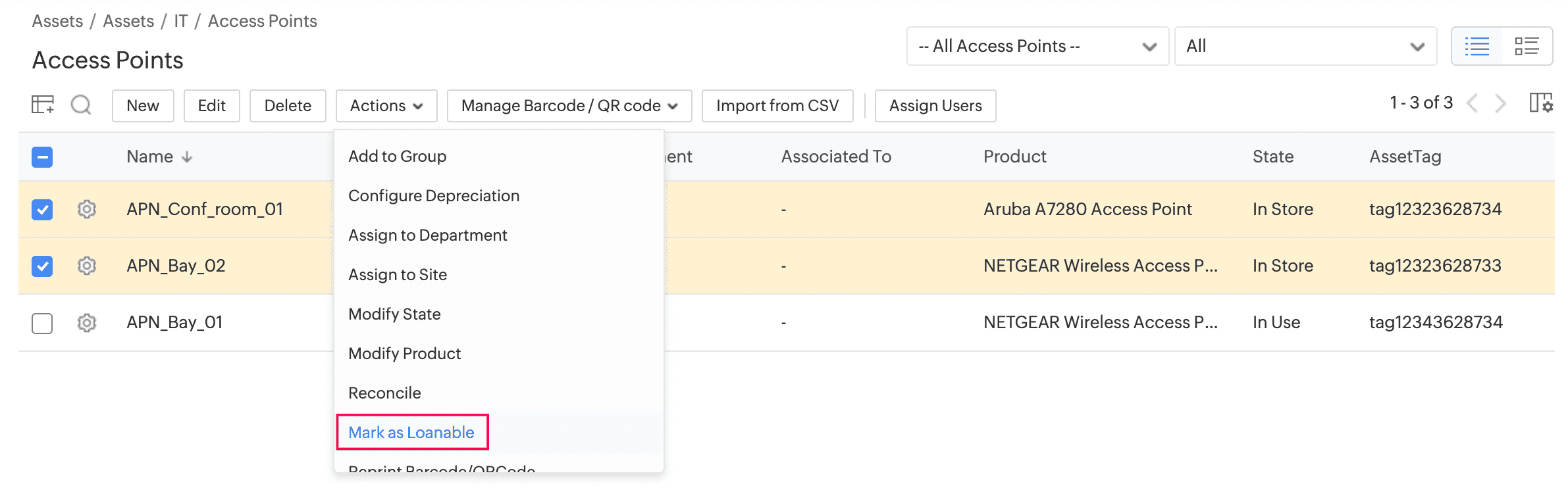Click gear icon for APN_Bay_02
This screenshot has height=488, width=1568.
(87, 266)
